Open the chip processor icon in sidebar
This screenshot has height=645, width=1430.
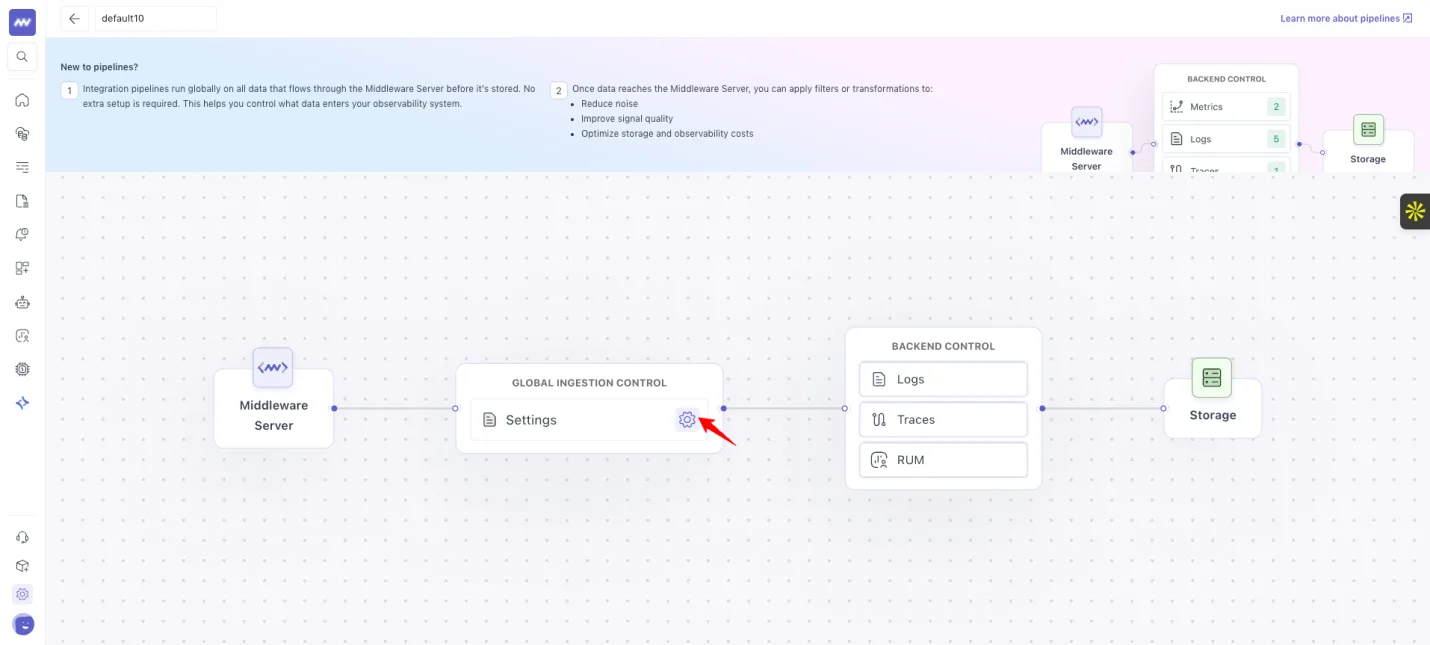[22, 369]
